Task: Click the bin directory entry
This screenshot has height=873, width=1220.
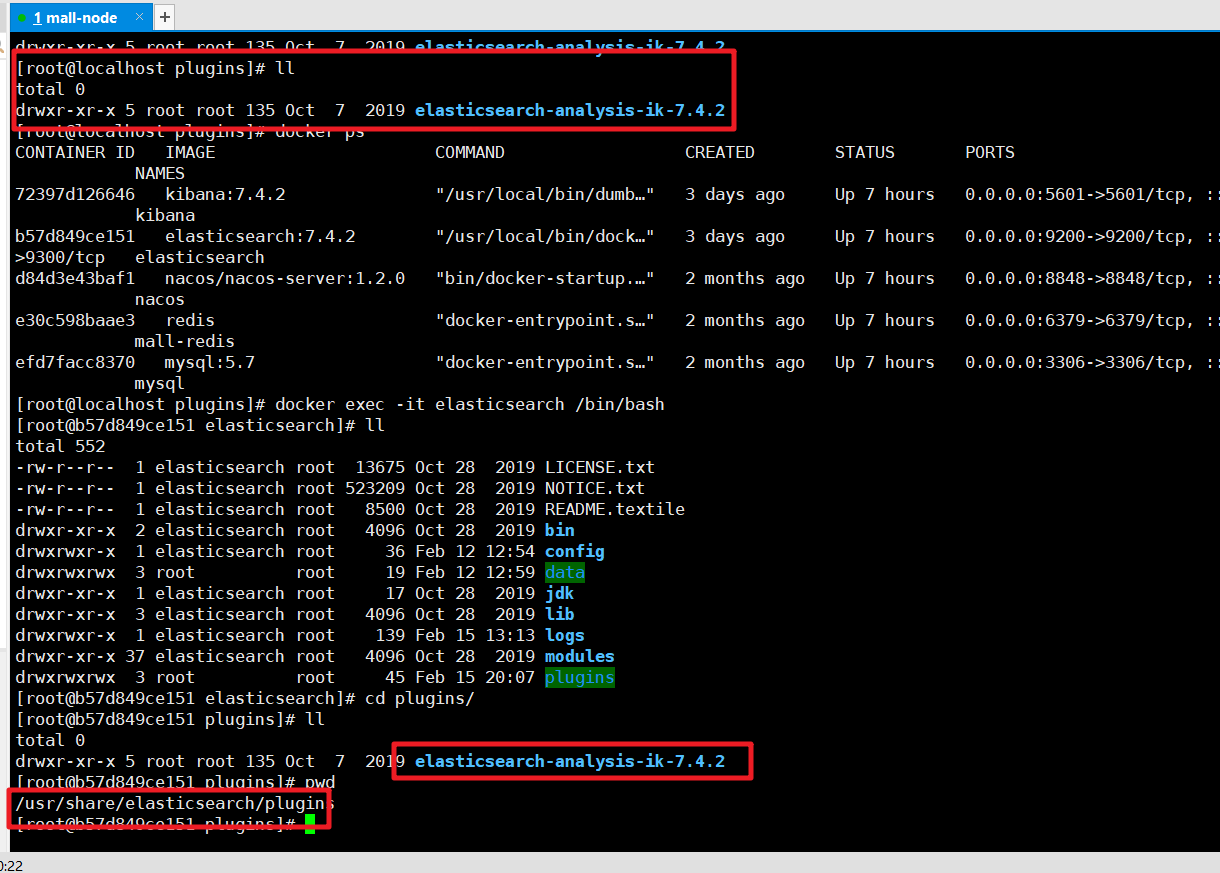Action: pos(560,530)
